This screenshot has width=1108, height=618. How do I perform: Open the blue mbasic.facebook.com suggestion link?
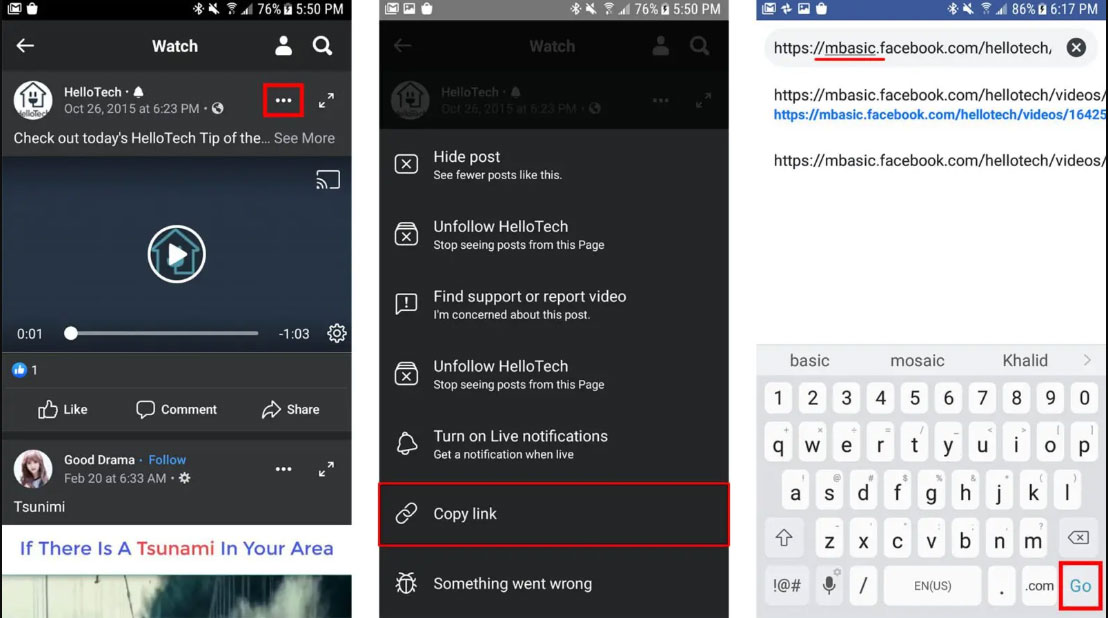coord(939,114)
